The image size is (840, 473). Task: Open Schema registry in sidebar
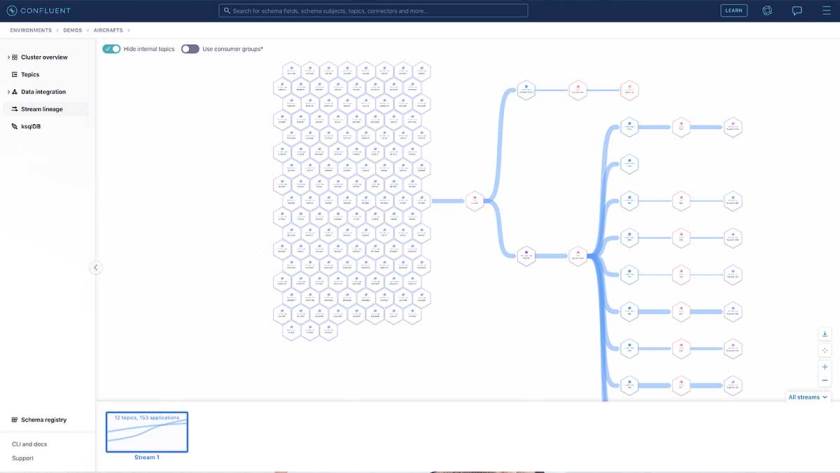tap(43, 420)
